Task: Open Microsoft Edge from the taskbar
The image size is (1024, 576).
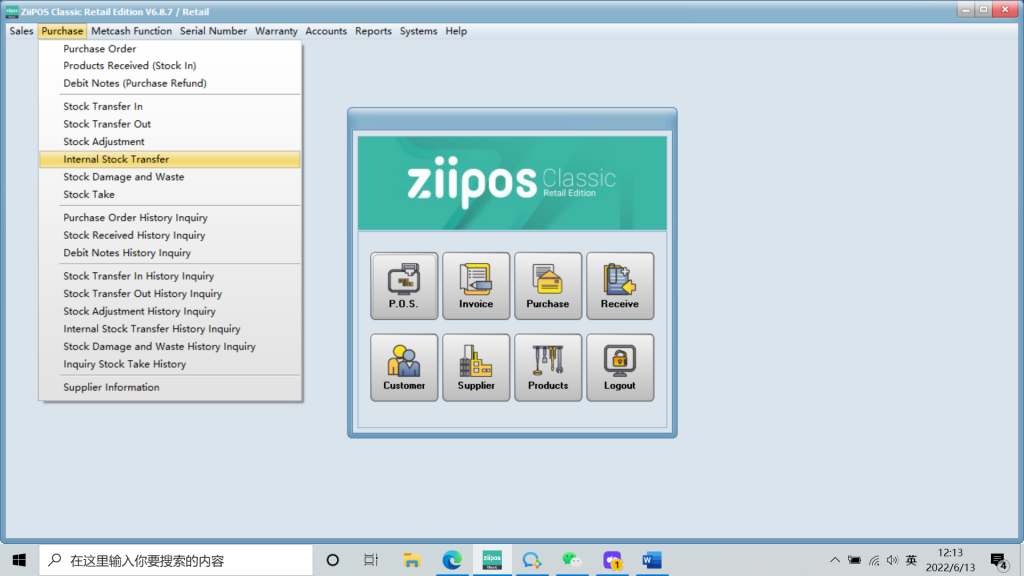Action: coord(452,560)
